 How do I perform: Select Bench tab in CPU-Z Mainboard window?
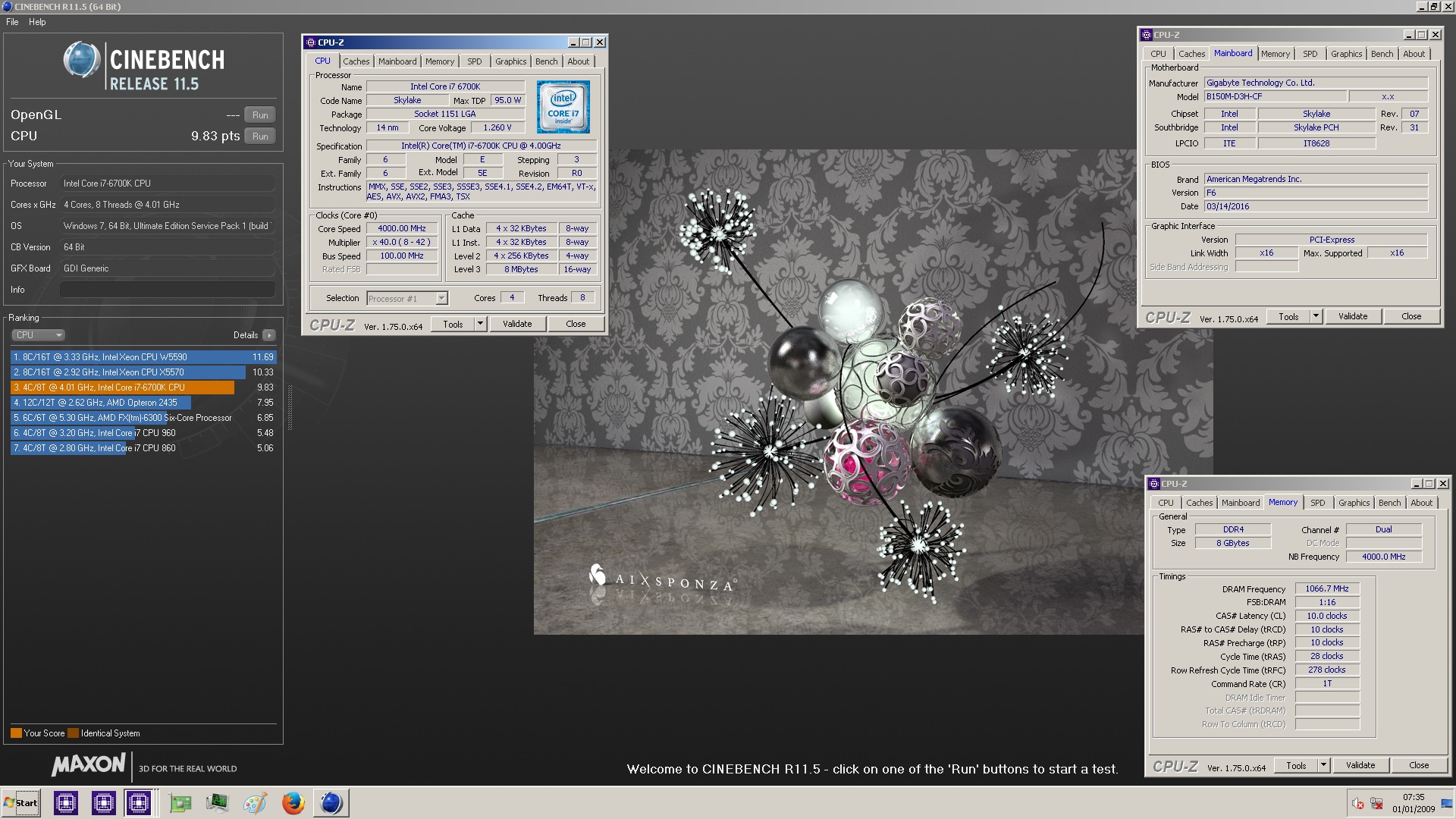(x=1382, y=54)
